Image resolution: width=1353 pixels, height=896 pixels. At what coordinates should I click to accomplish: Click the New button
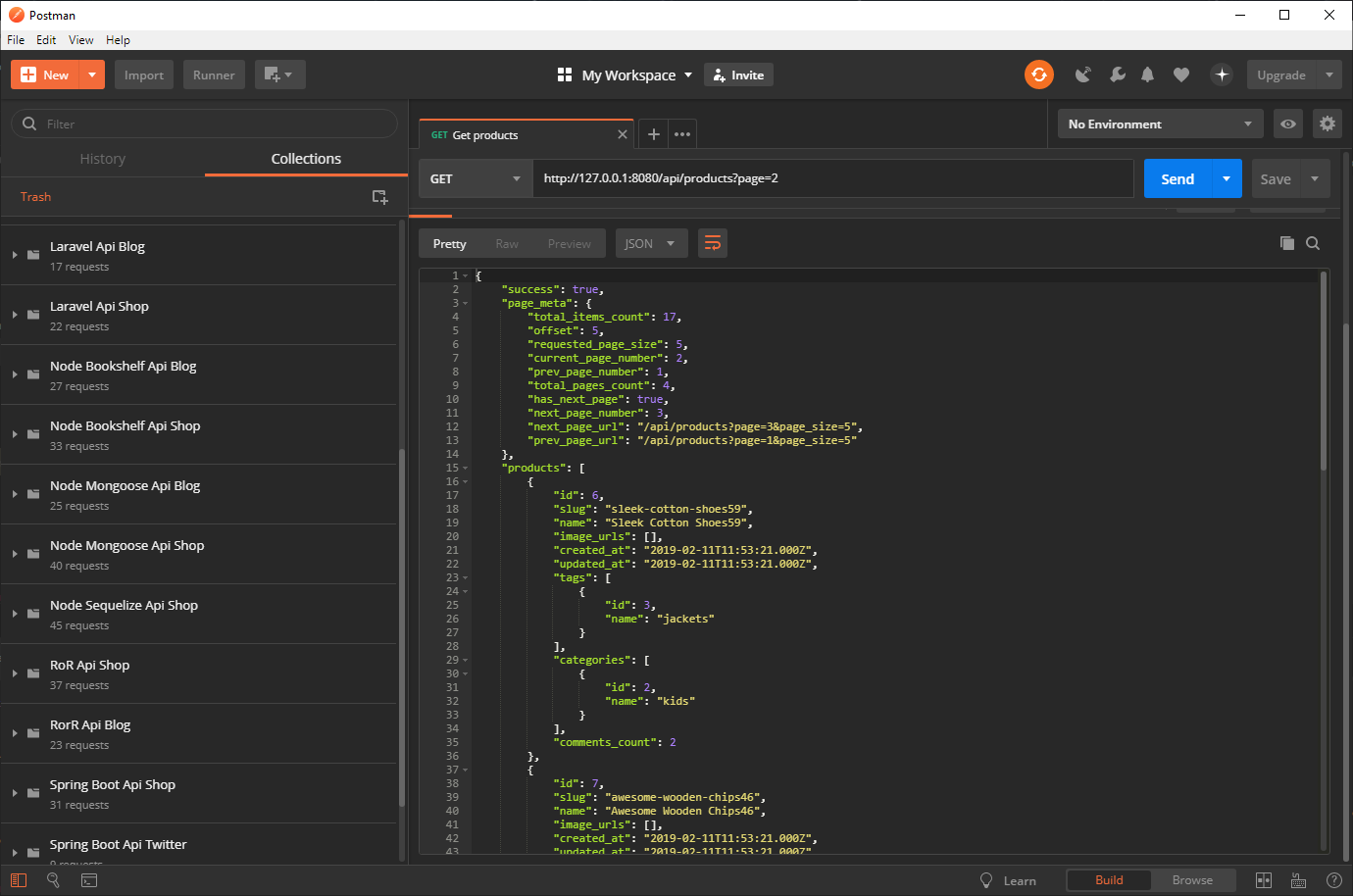tap(45, 75)
